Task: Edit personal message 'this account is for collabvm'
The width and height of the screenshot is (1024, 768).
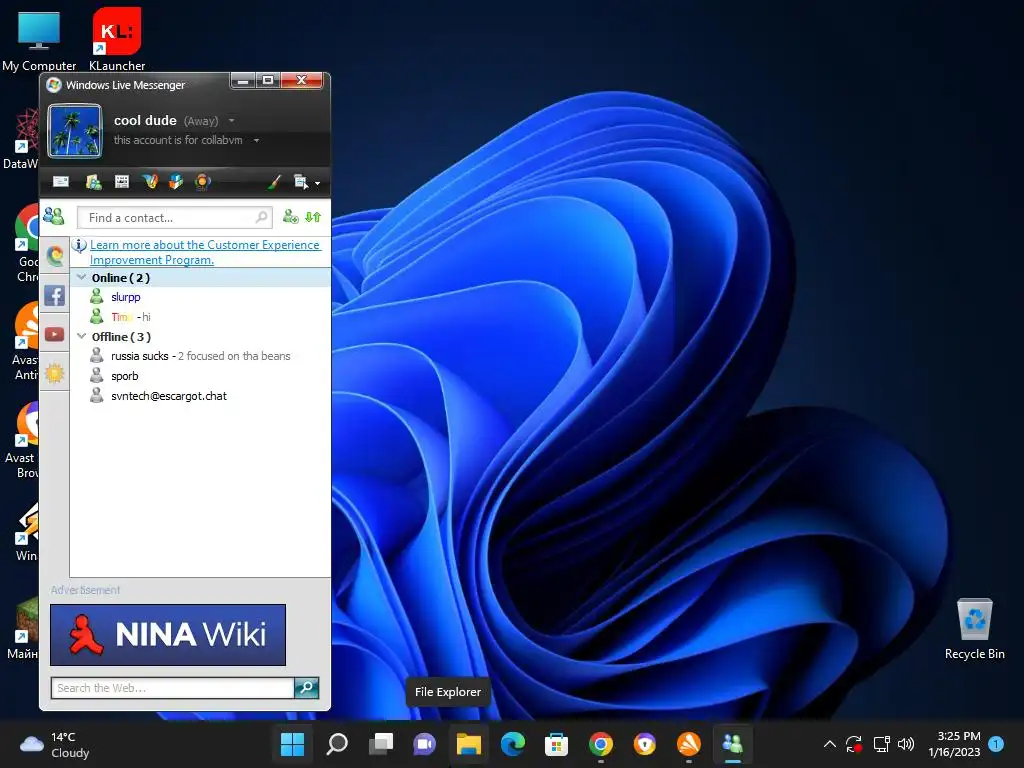Action: pyautogui.click(x=178, y=140)
